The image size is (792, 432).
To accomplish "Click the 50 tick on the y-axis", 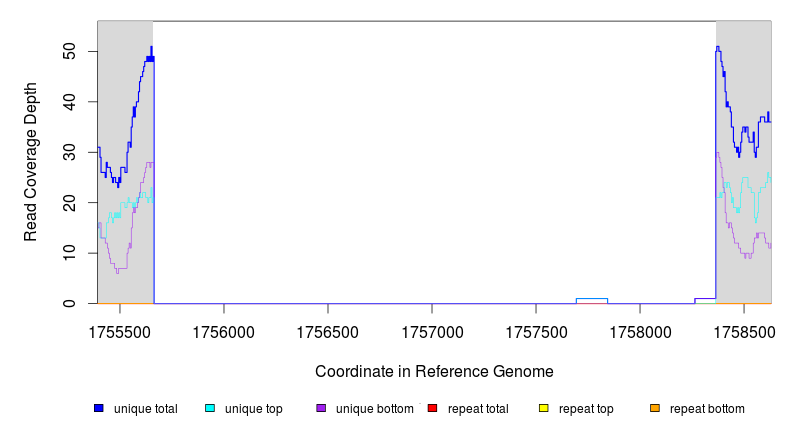I will [x=70, y=51].
